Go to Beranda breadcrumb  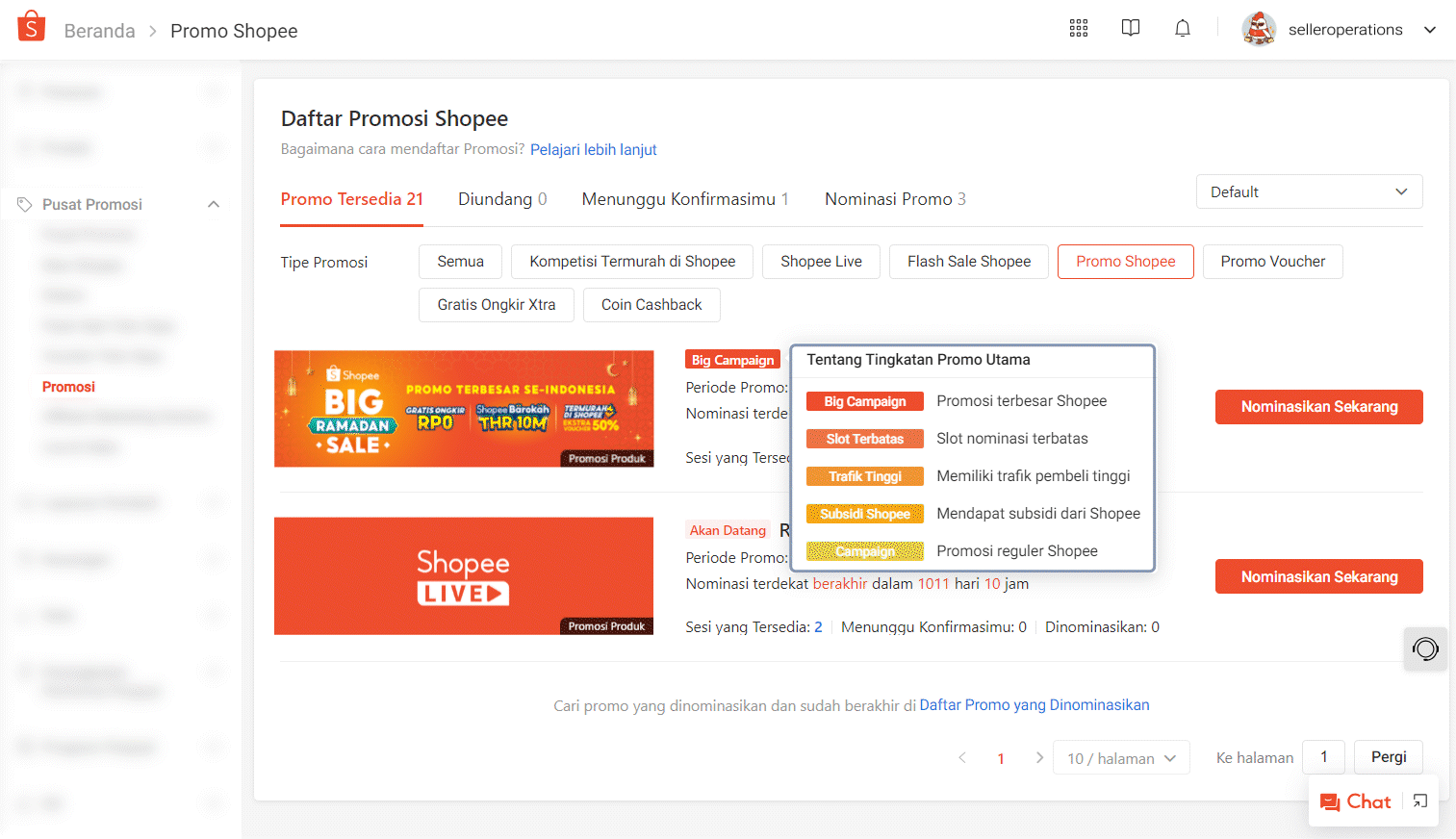(100, 31)
